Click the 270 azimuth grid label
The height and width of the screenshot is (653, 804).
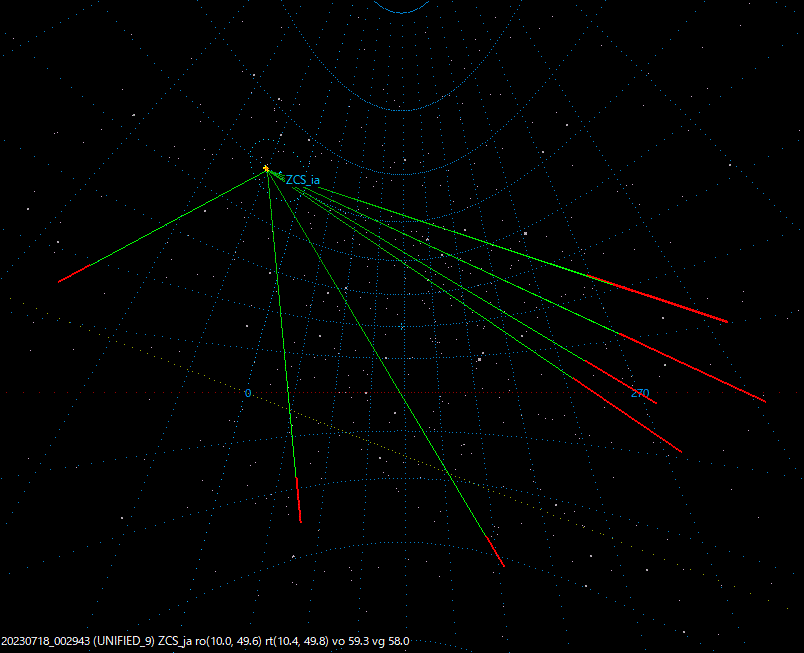(641, 394)
